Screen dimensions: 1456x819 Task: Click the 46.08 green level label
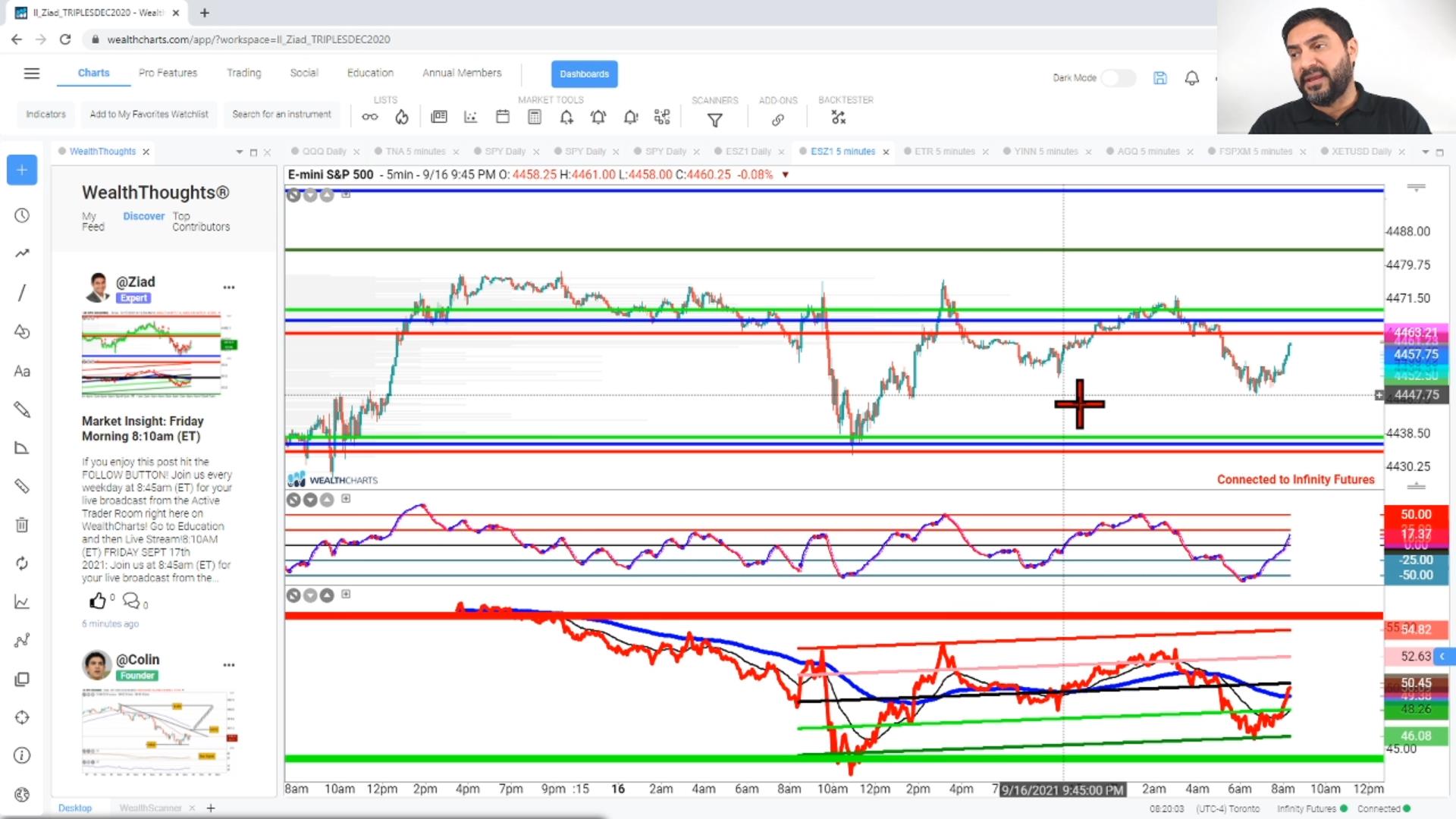click(1416, 736)
